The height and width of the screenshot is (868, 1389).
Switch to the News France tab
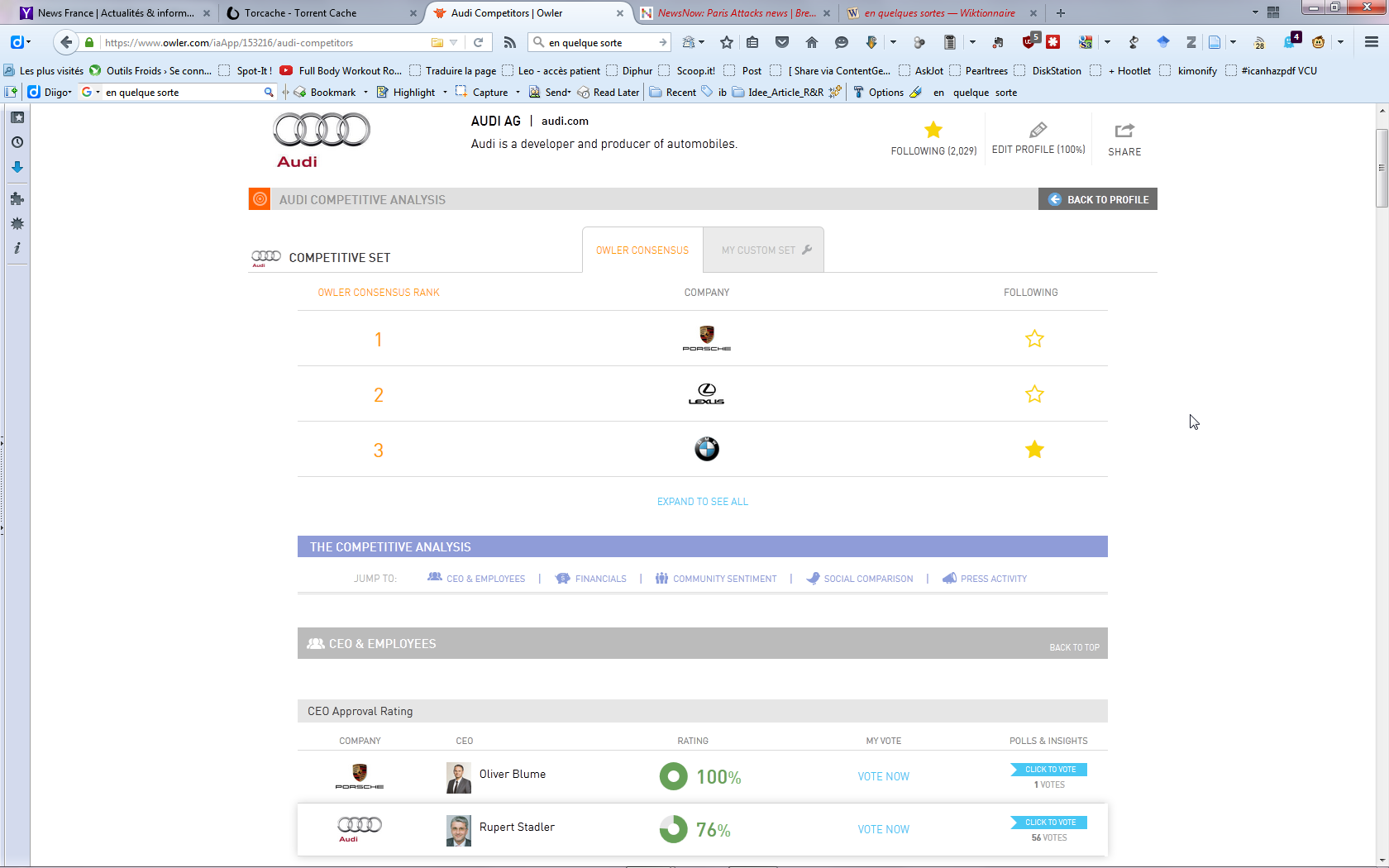pyautogui.click(x=114, y=12)
